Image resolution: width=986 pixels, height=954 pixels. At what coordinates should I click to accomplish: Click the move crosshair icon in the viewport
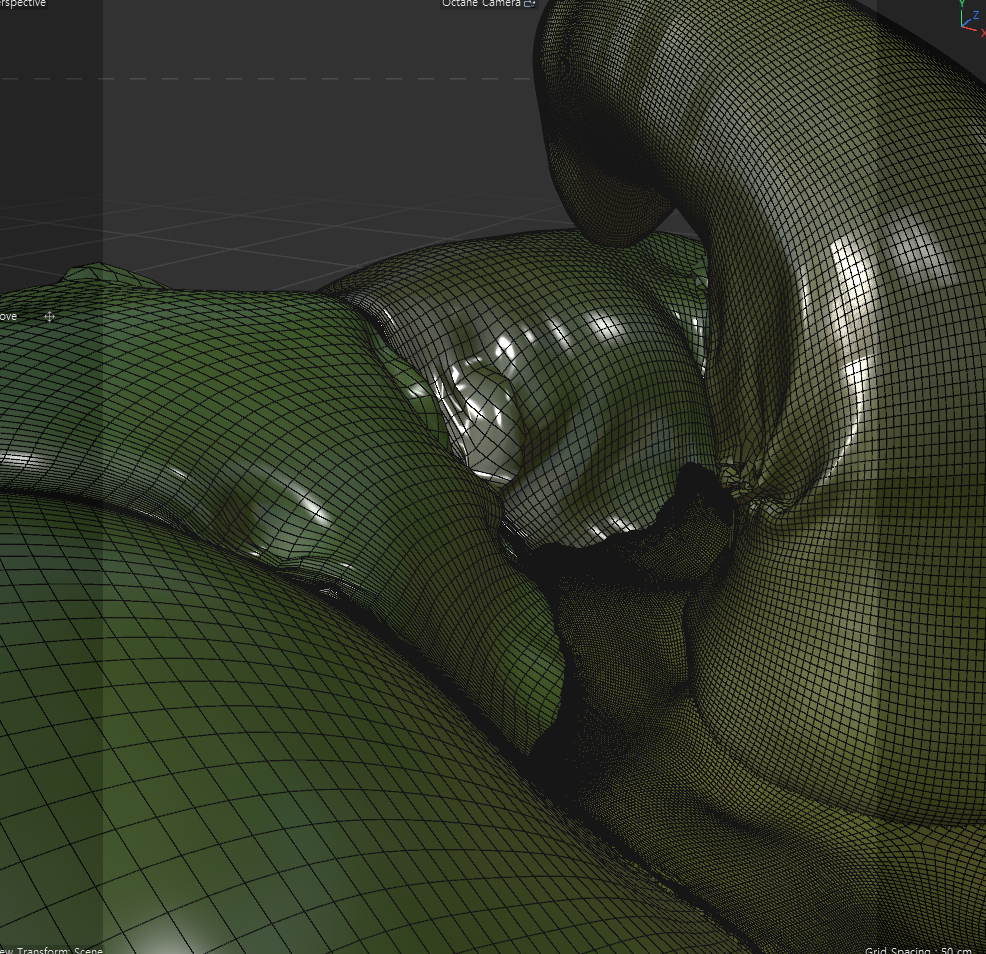[49, 316]
